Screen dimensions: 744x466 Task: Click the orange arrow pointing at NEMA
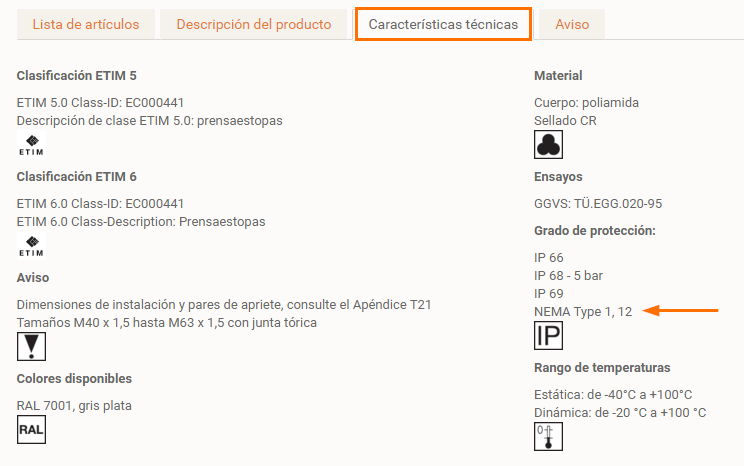(x=681, y=311)
